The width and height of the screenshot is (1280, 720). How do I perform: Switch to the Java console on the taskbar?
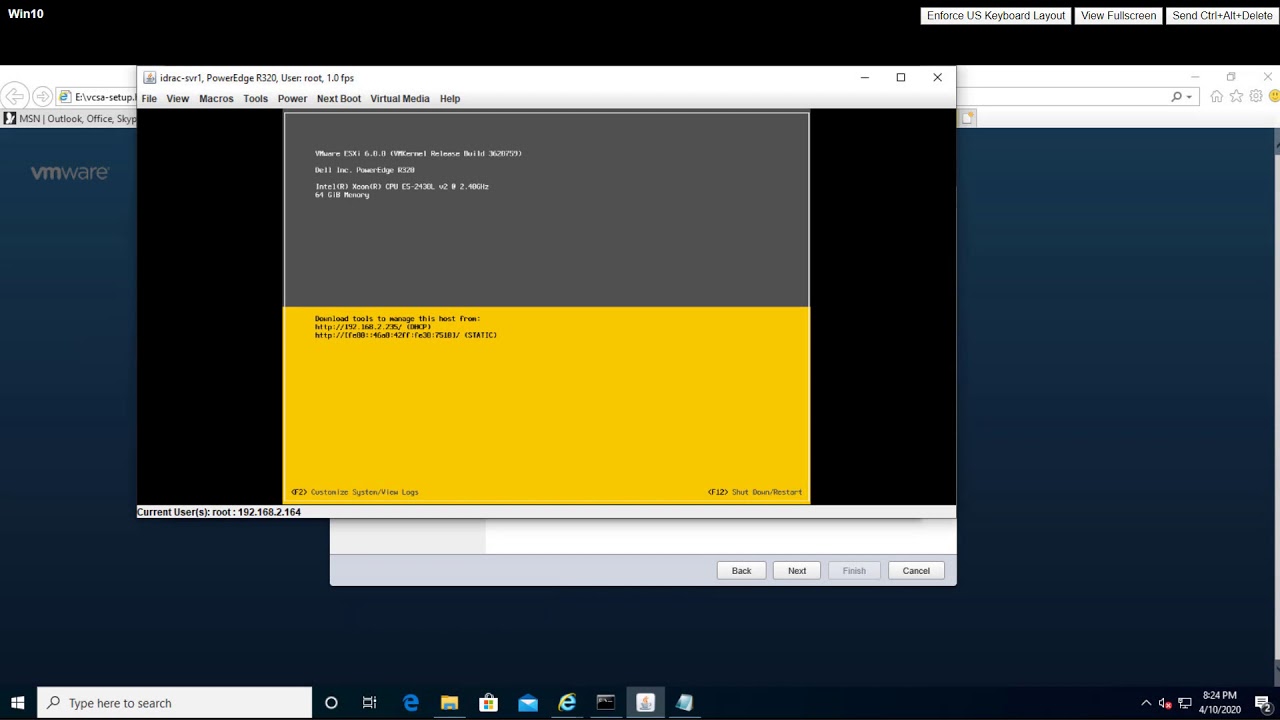click(x=645, y=703)
